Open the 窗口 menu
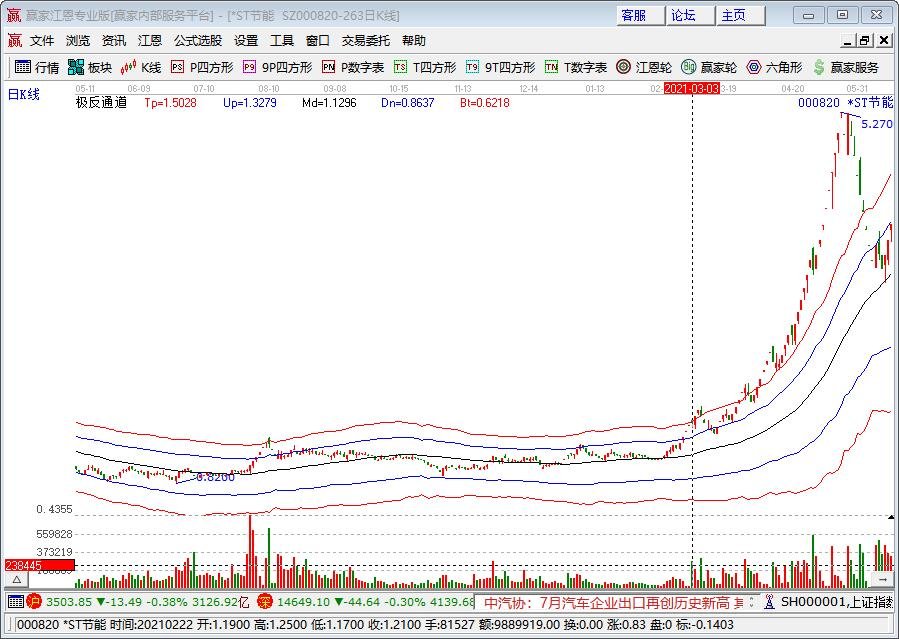The image size is (899, 639). coord(318,41)
